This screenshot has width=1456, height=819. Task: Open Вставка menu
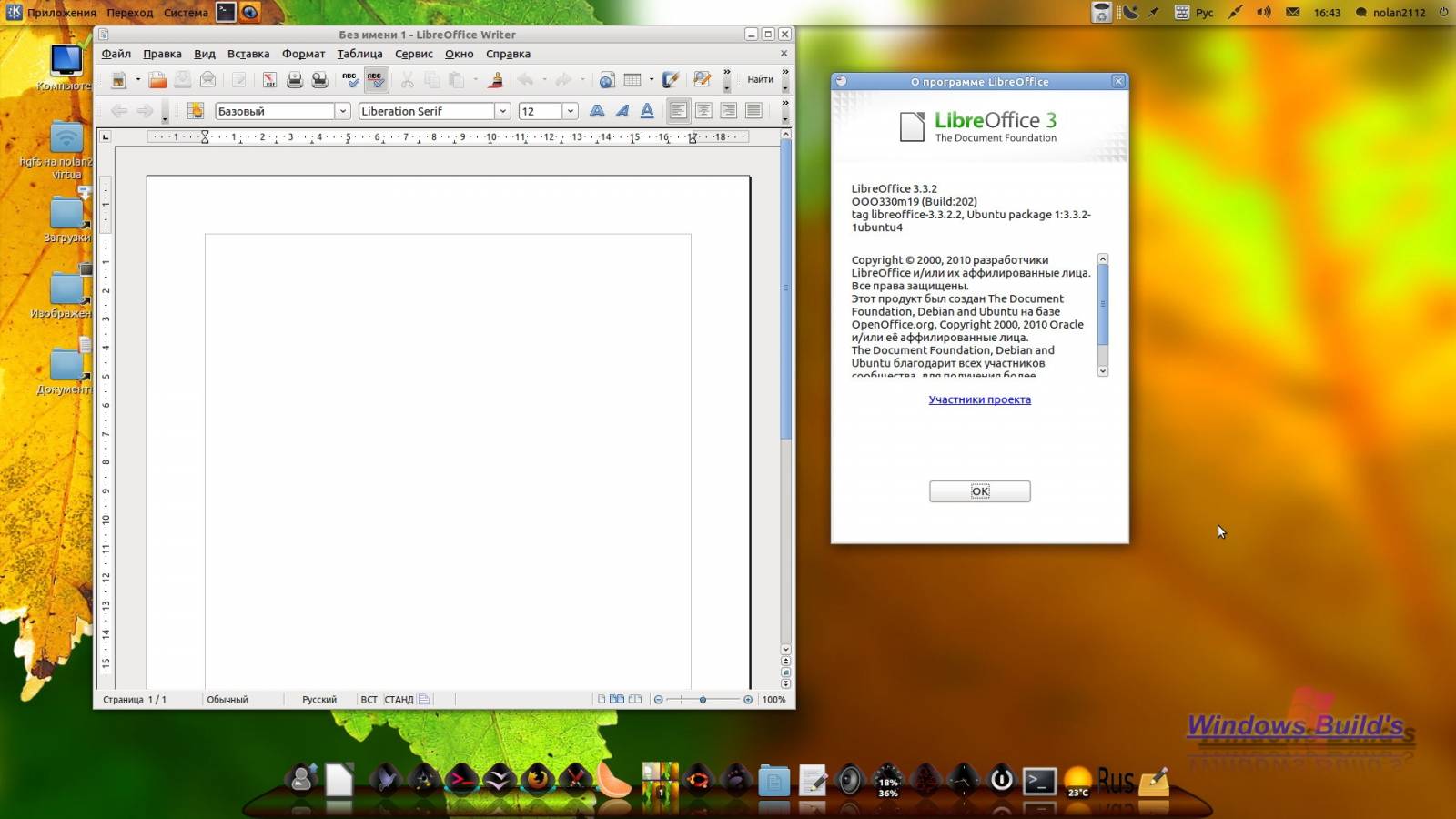(248, 54)
